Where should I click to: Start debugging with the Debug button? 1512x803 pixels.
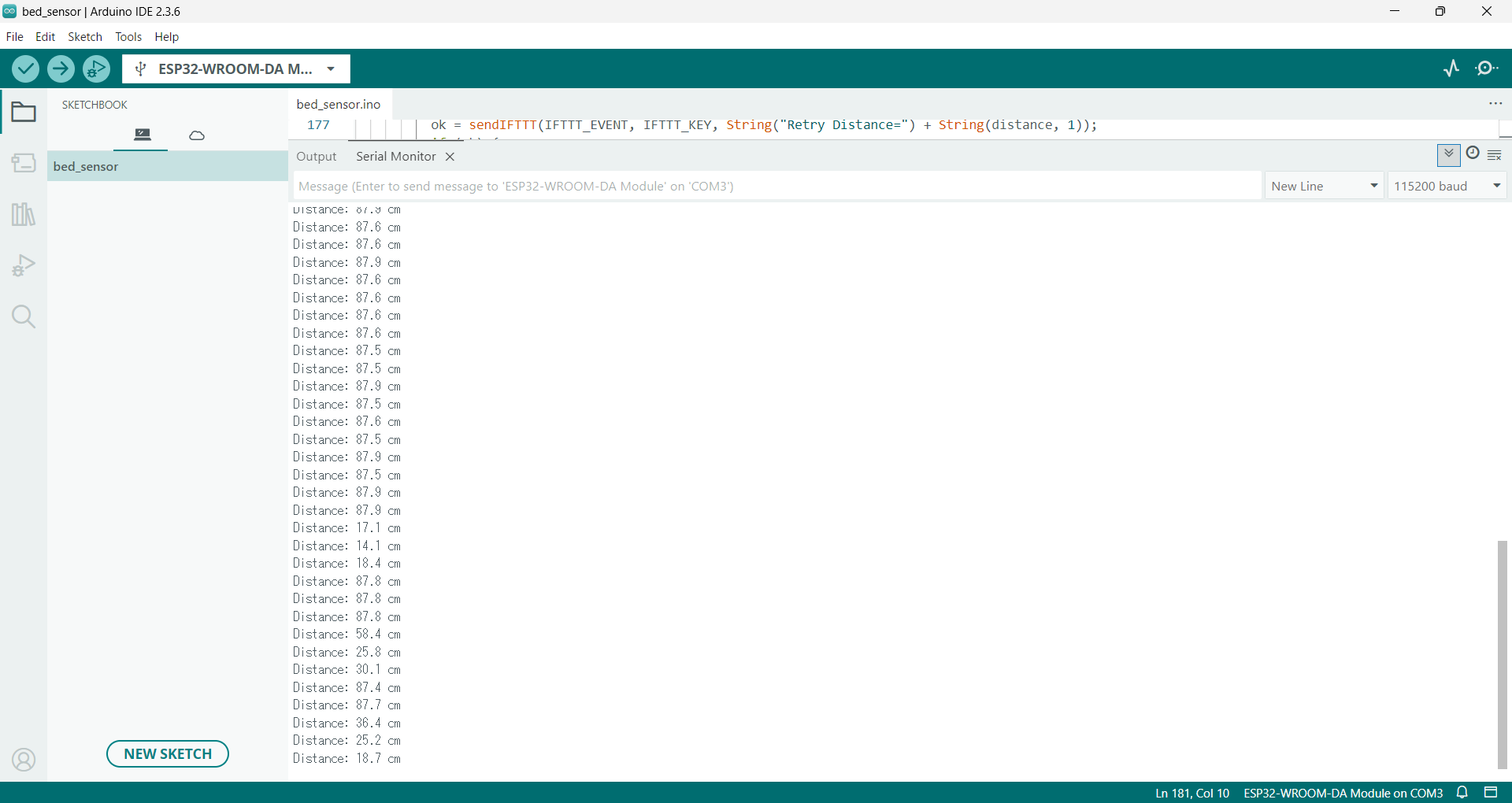coord(96,68)
